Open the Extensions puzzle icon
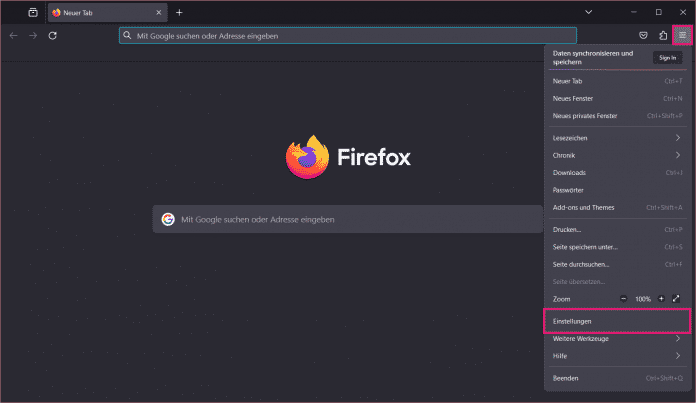Viewport: 696px width, 403px height. point(664,35)
